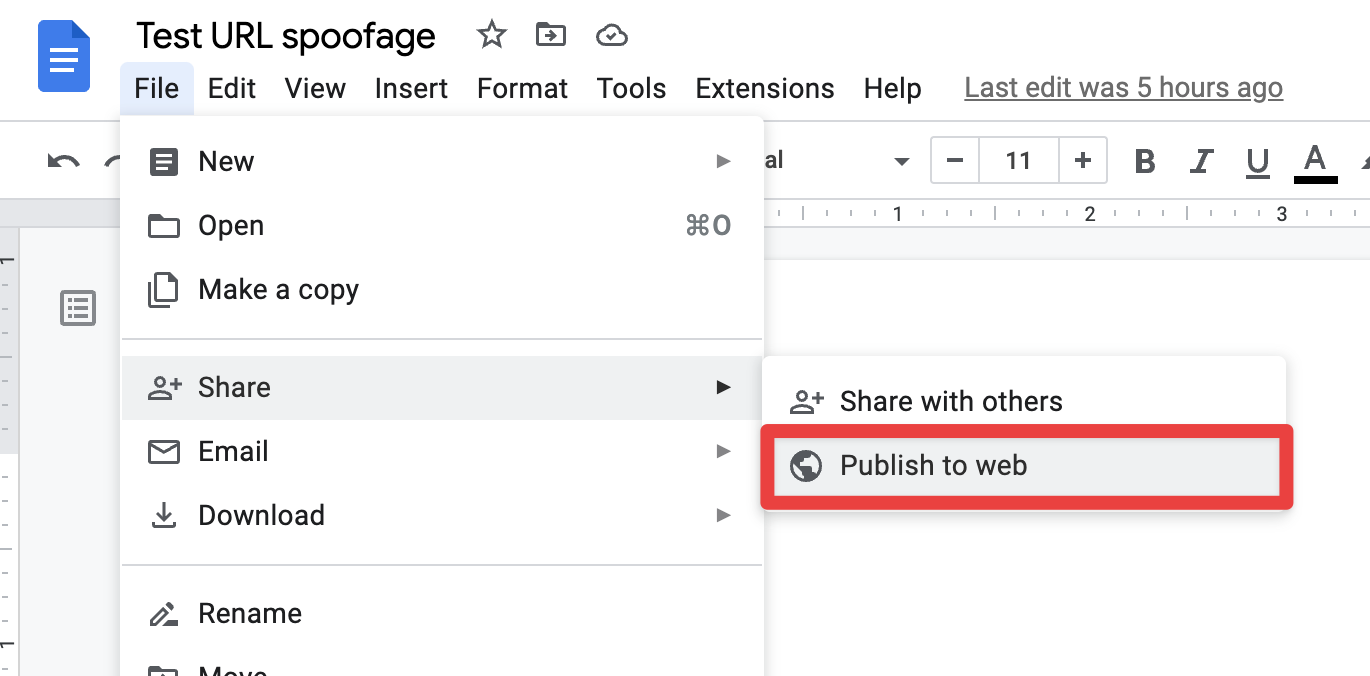Open the document outline icon
The image size is (1370, 676).
tap(78, 308)
